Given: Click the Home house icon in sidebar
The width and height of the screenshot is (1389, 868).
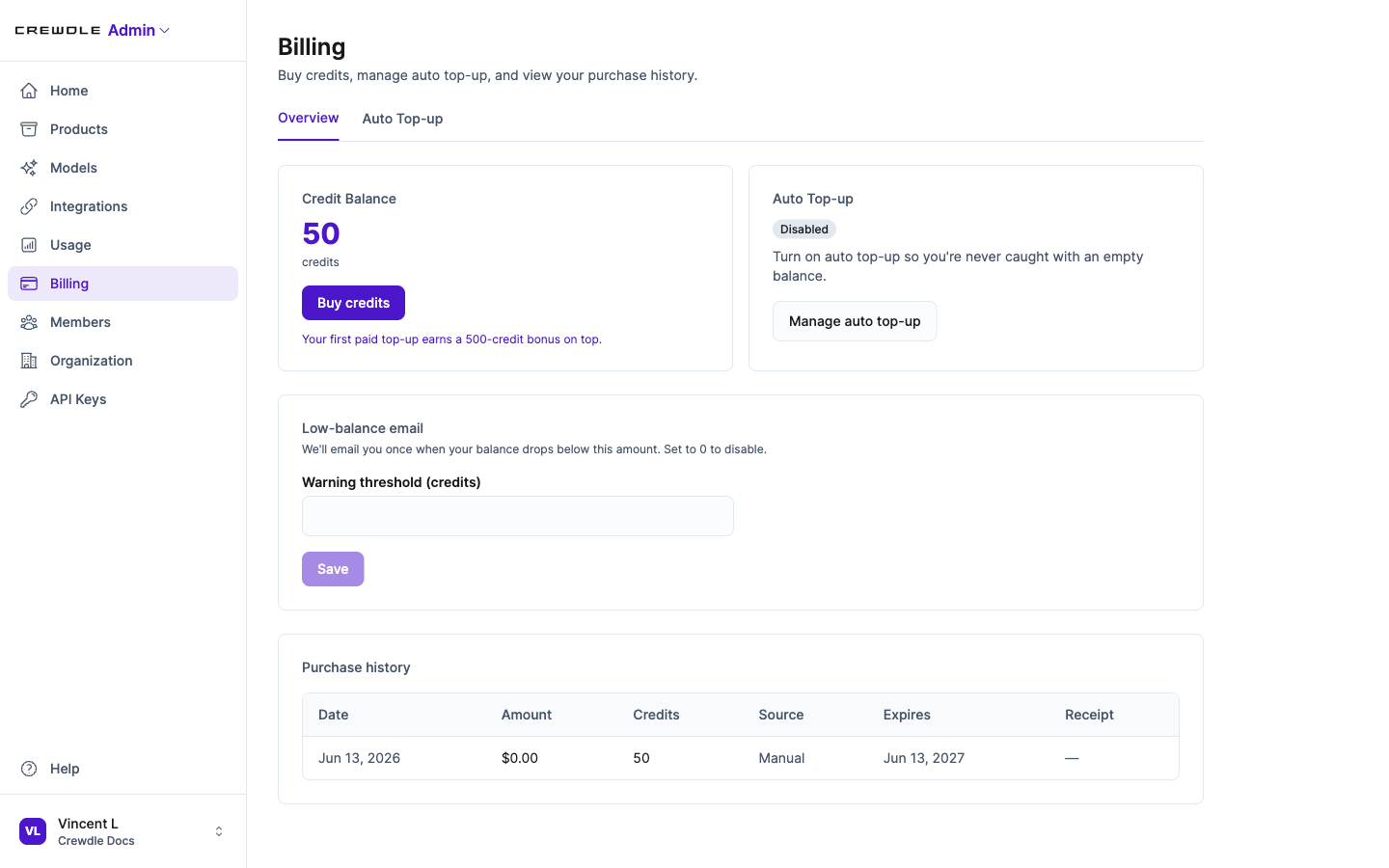Looking at the screenshot, I should point(29,91).
